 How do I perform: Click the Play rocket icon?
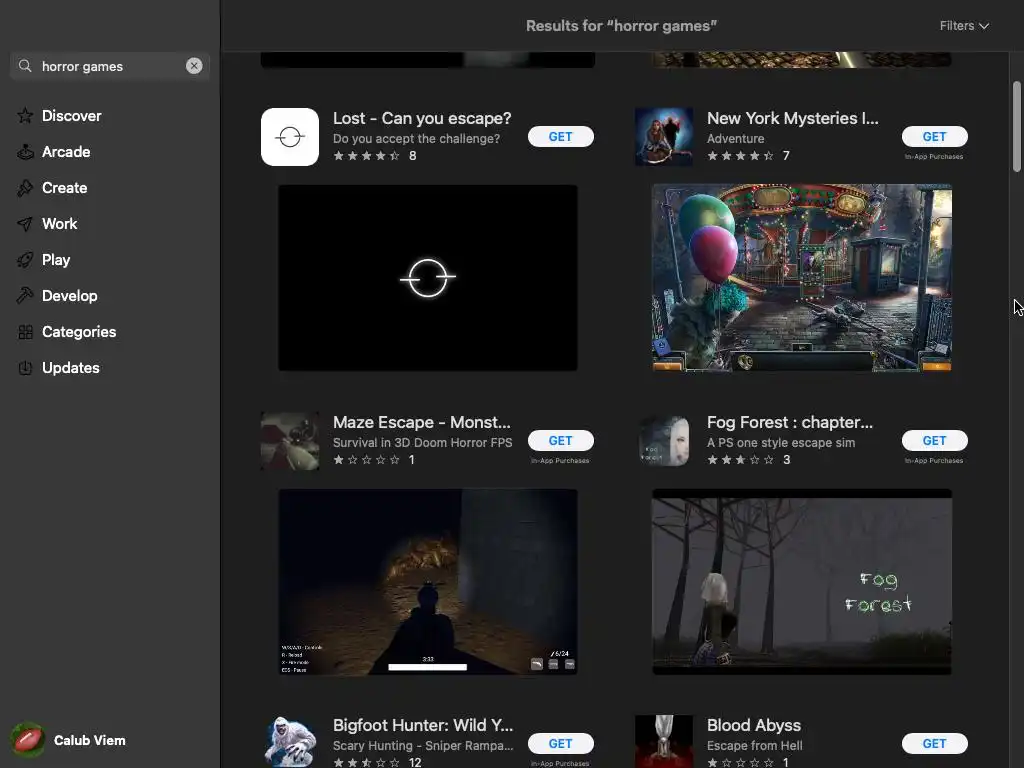(25, 260)
